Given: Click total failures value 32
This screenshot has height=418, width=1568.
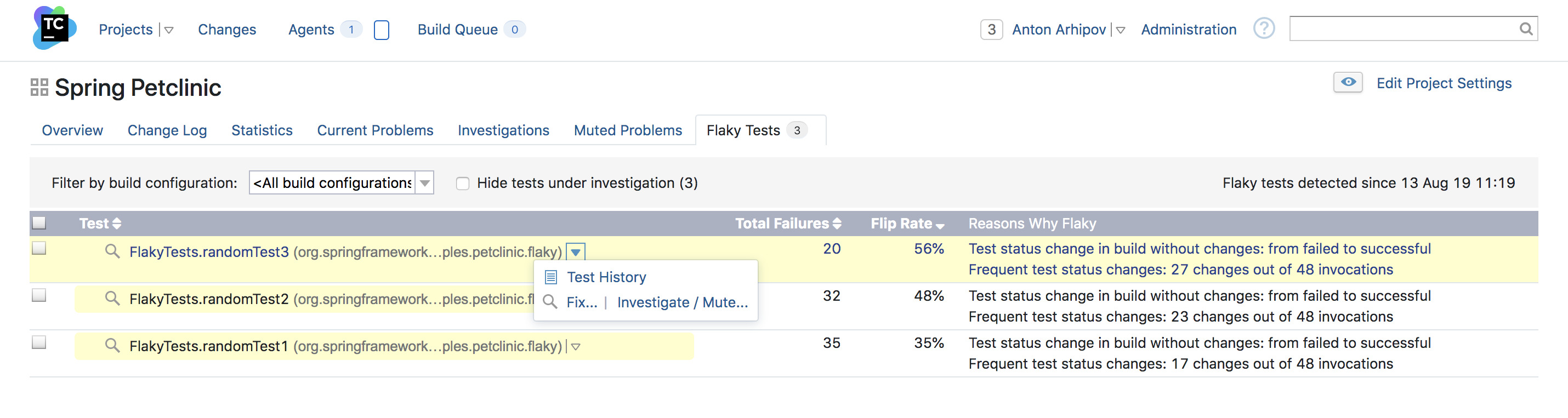Looking at the screenshot, I should click(832, 296).
